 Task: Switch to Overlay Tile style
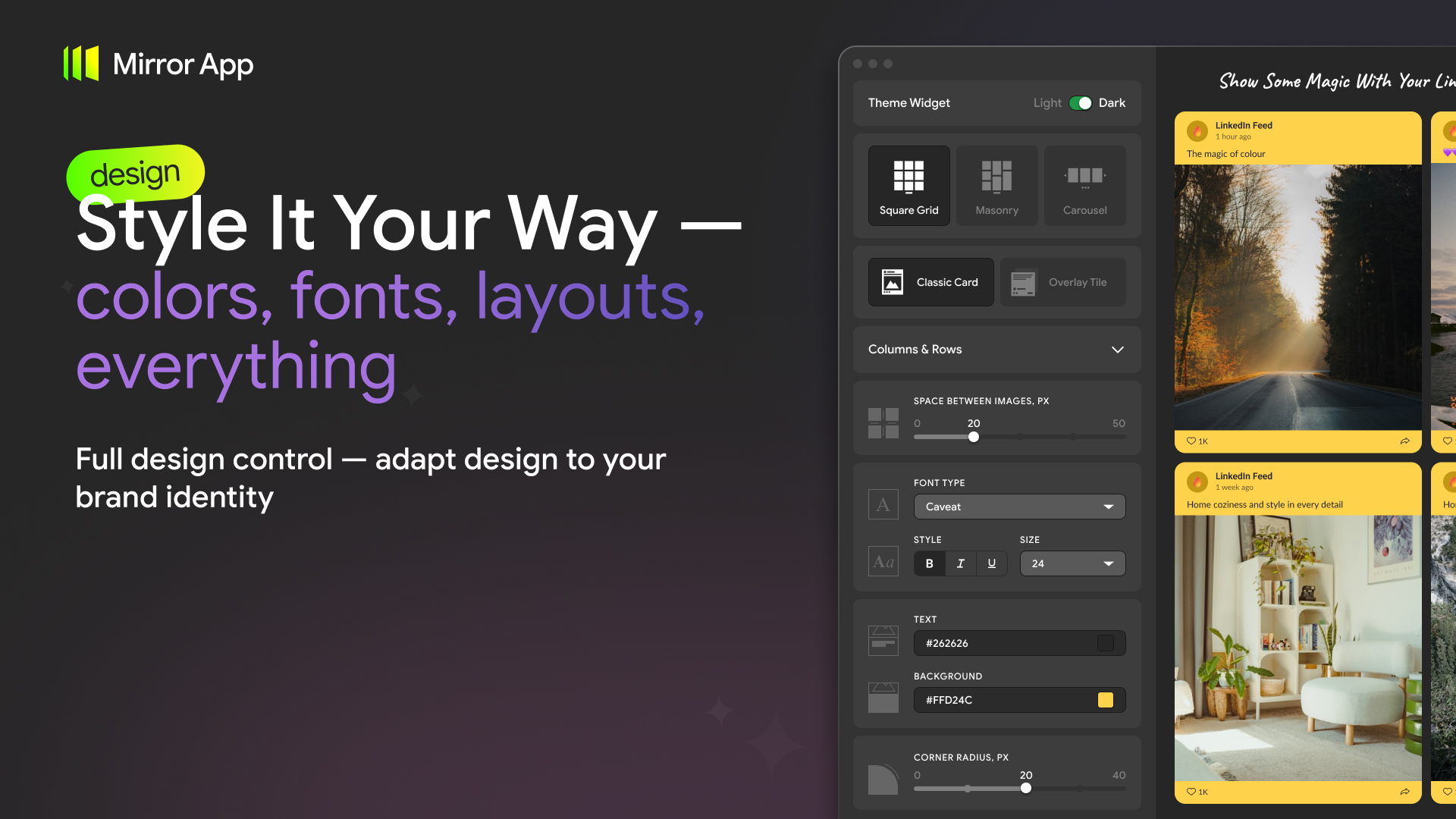point(1062,282)
